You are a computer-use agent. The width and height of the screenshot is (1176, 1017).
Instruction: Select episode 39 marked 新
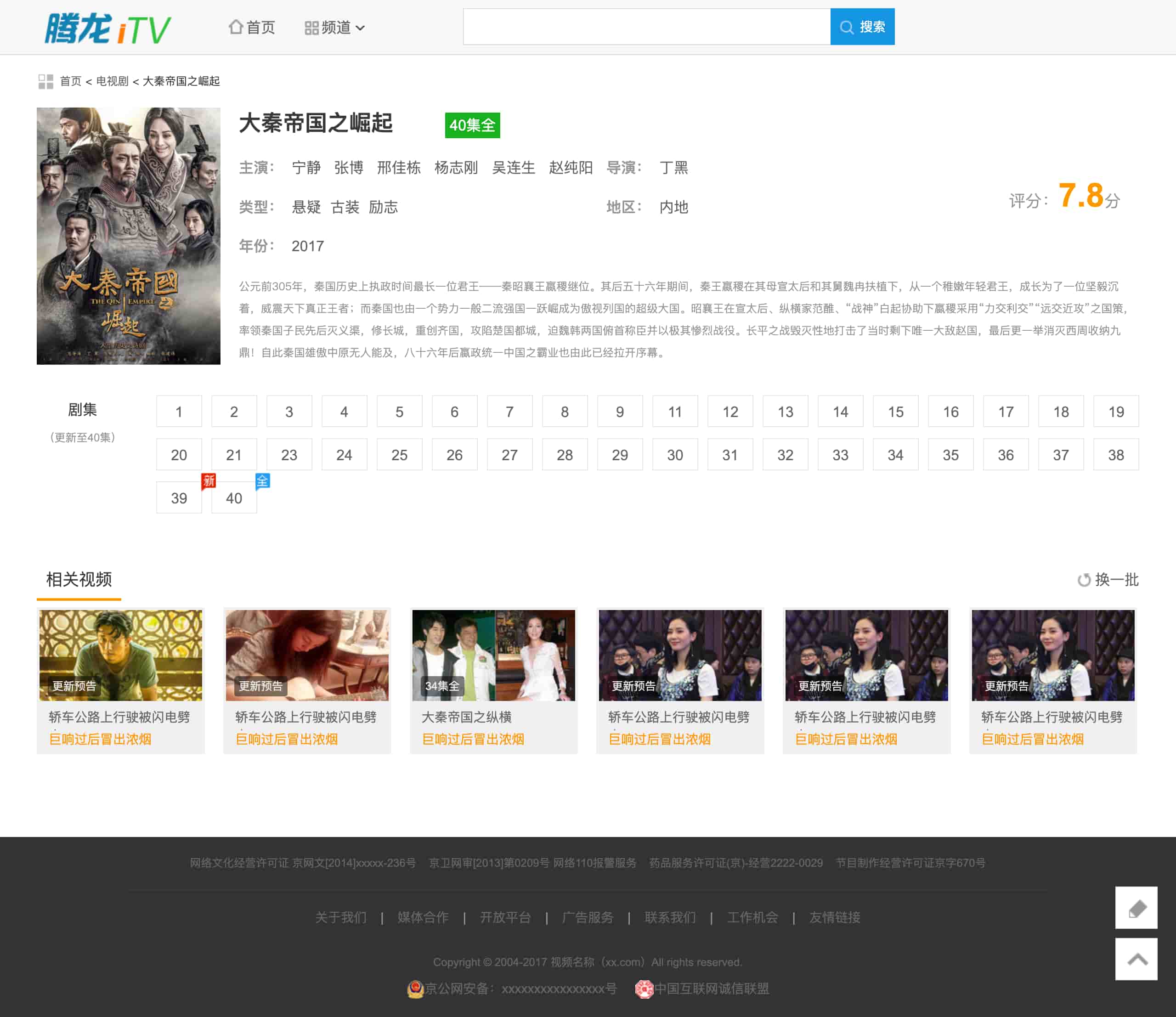(179, 498)
